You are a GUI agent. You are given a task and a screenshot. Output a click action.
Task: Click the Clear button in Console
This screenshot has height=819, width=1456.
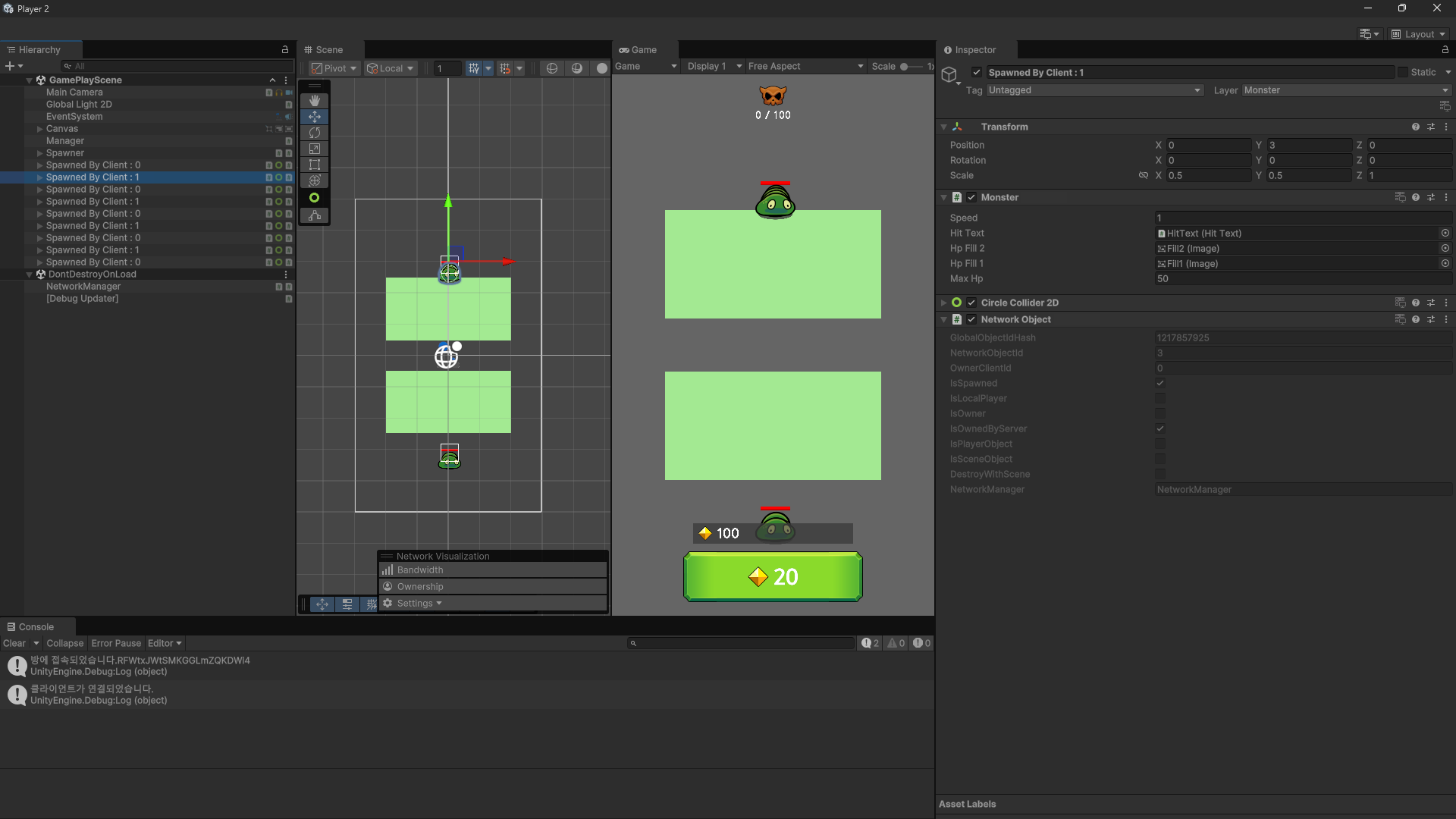tap(14, 643)
